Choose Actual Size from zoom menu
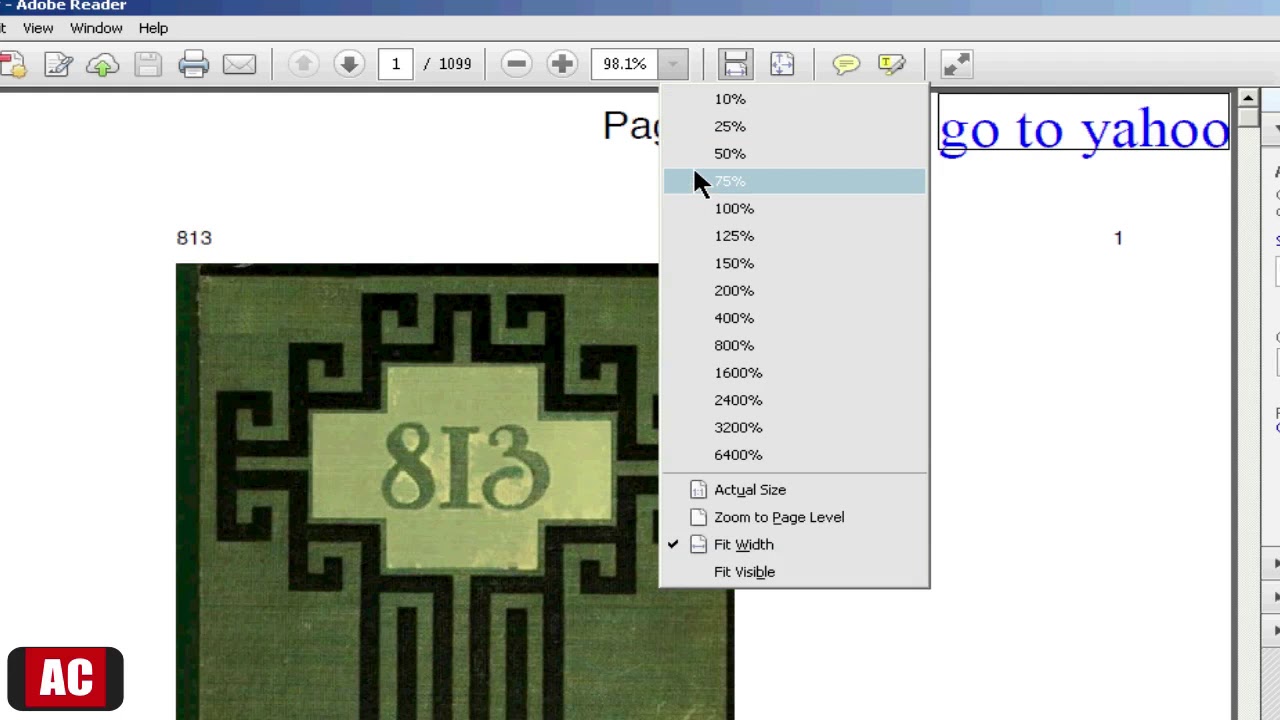 click(x=794, y=490)
